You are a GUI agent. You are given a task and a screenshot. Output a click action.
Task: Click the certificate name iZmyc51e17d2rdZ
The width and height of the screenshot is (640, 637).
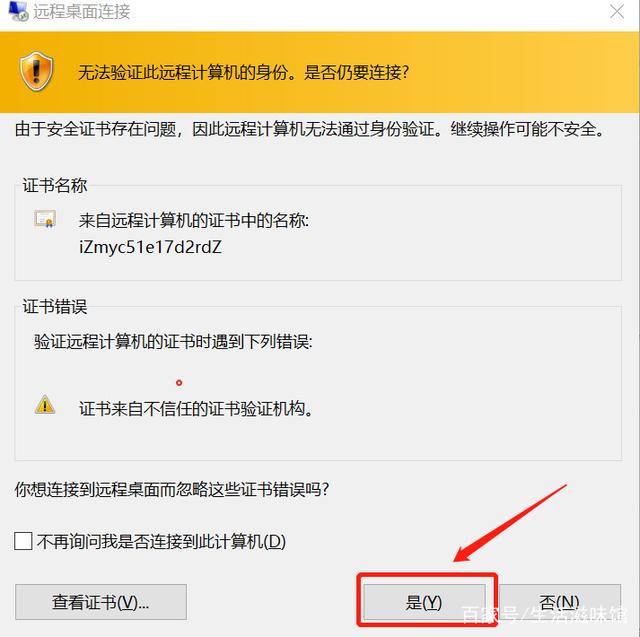click(150, 247)
